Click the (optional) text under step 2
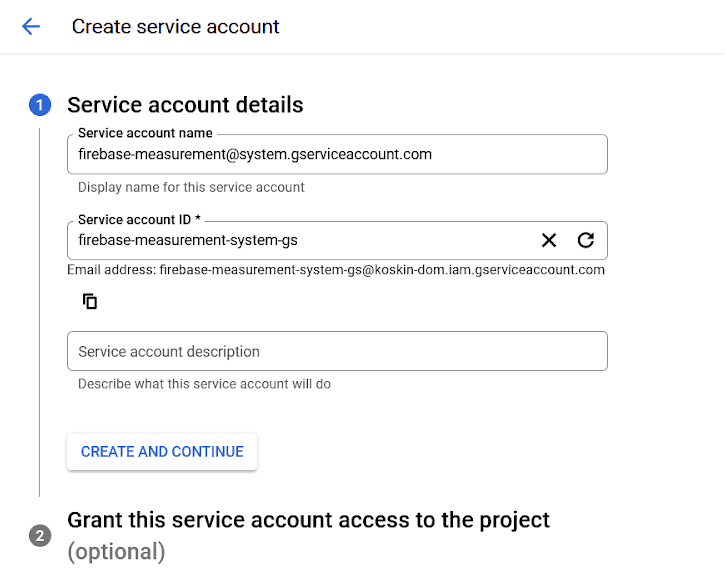 [x=116, y=552]
